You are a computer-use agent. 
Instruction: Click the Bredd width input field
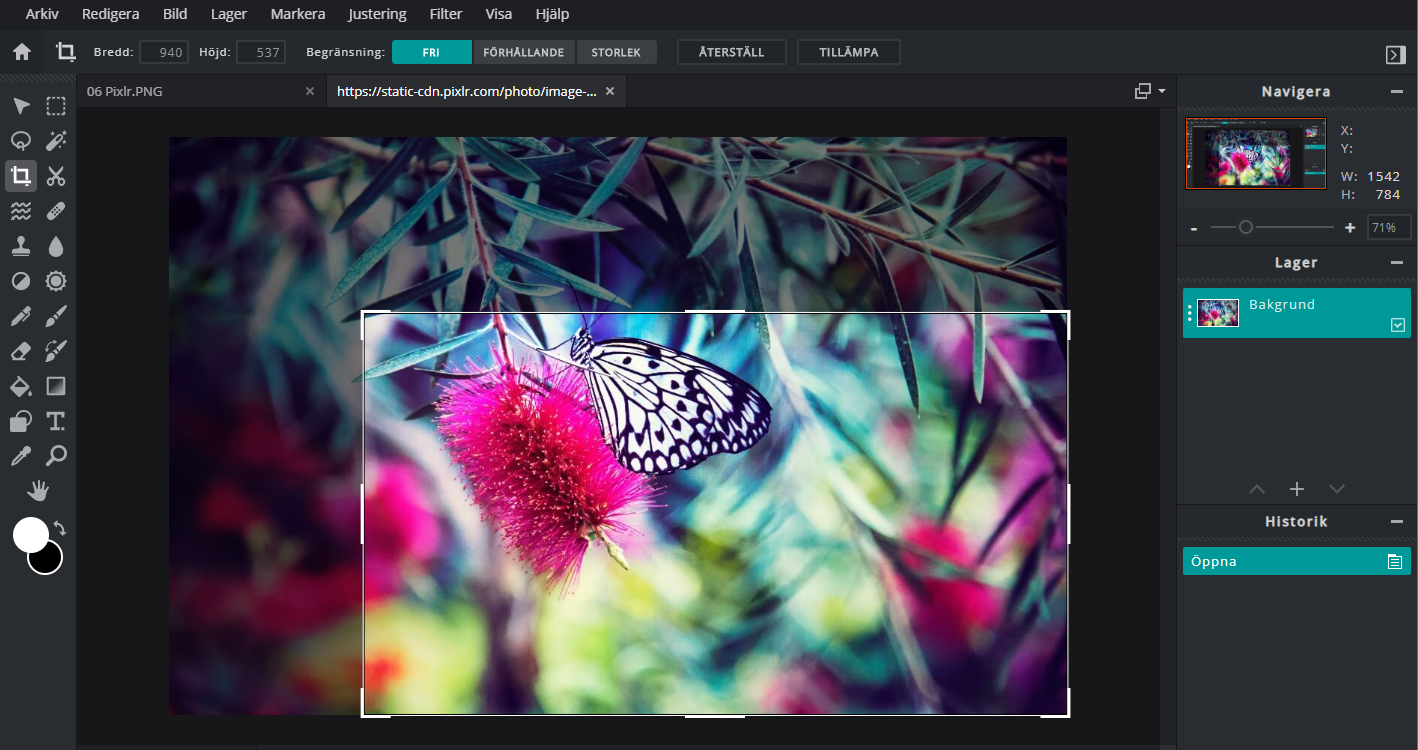pyautogui.click(x=164, y=52)
